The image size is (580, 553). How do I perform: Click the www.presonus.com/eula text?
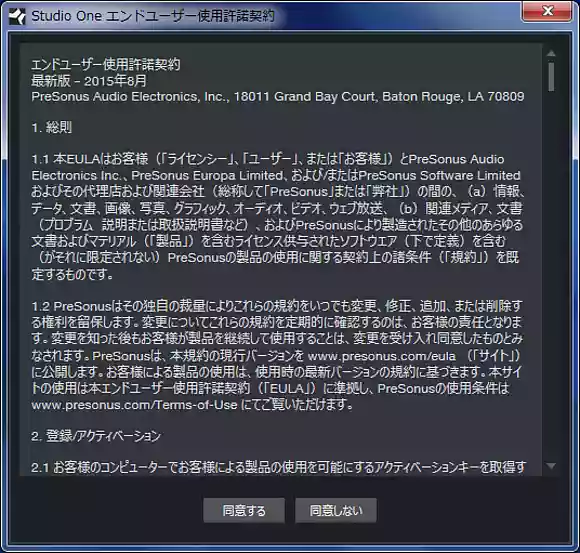click(x=381, y=356)
